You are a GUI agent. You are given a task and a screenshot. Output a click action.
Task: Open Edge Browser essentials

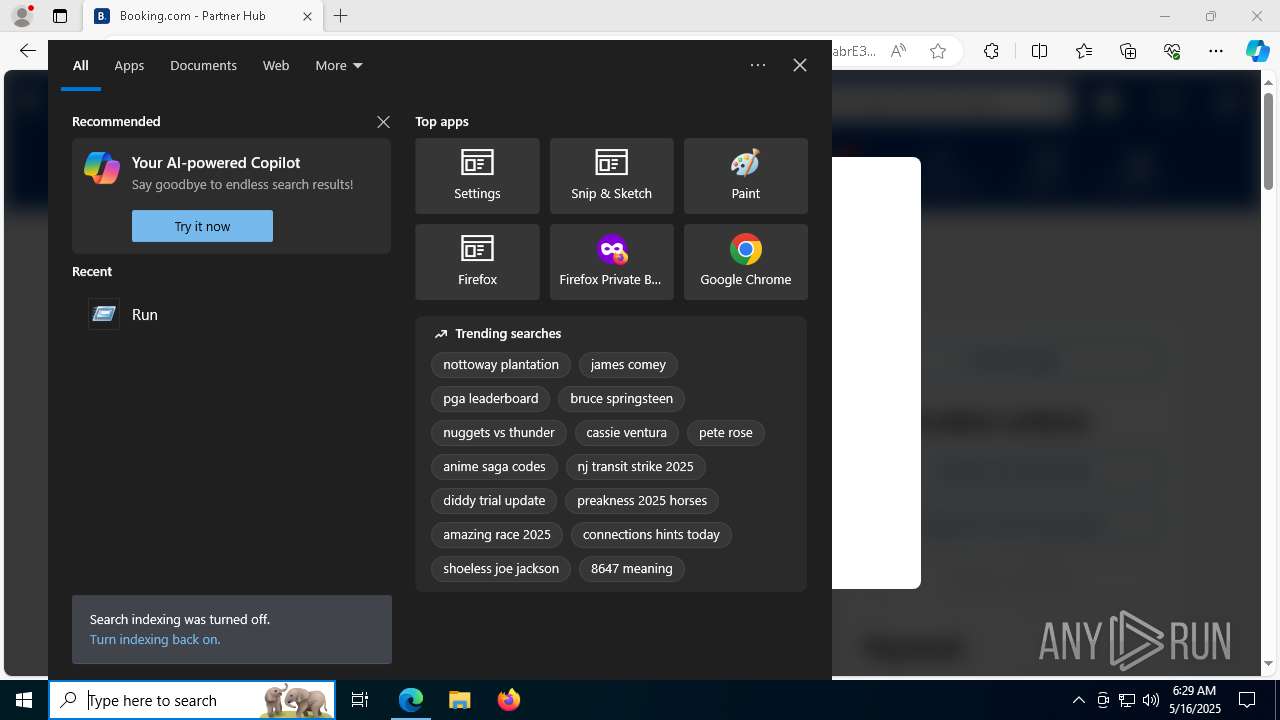coord(1172,51)
